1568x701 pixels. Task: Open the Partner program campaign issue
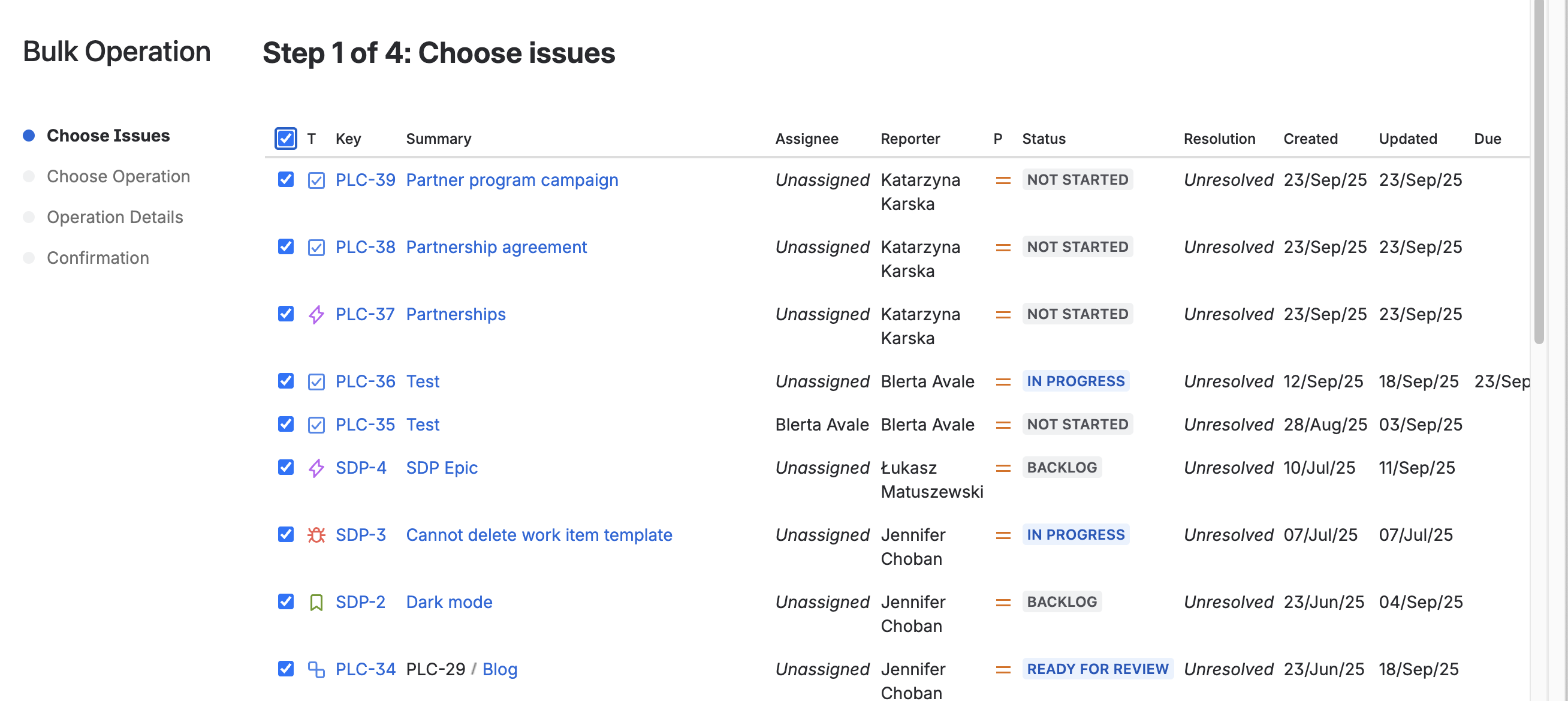(x=511, y=180)
